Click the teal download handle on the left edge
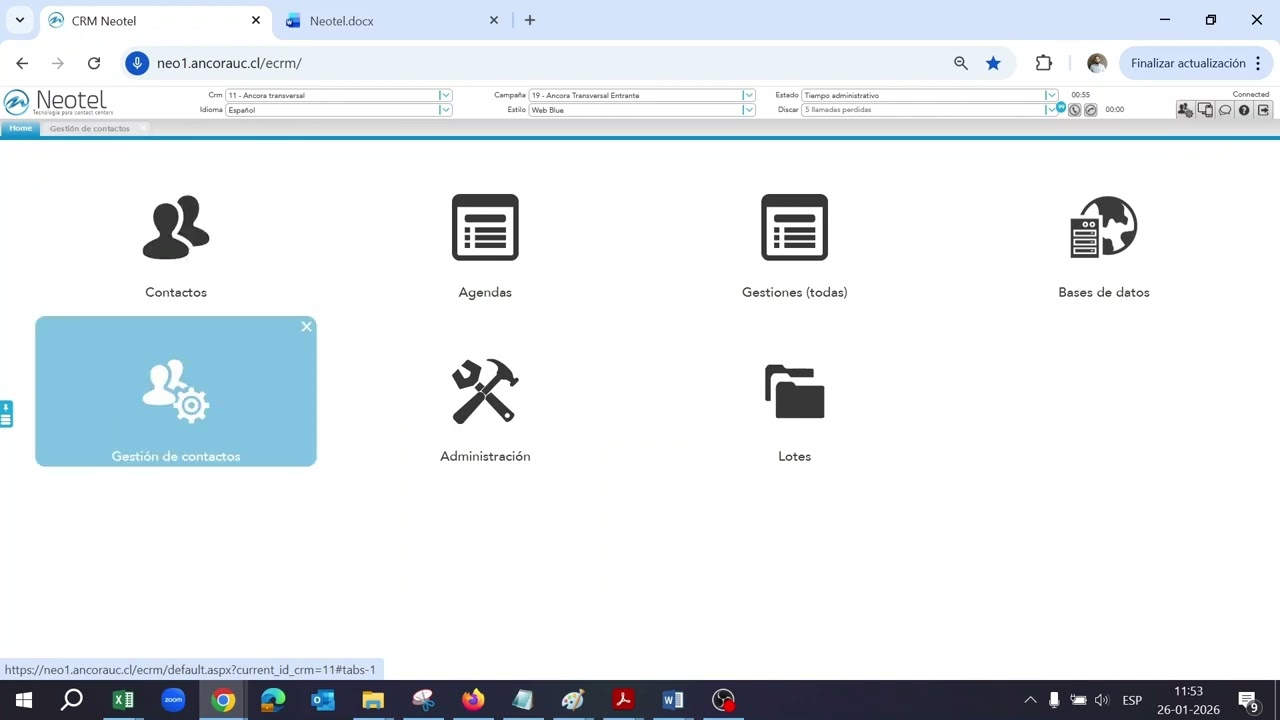Image resolution: width=1280 pixels, height=720 pixels. tap(6, 414)
